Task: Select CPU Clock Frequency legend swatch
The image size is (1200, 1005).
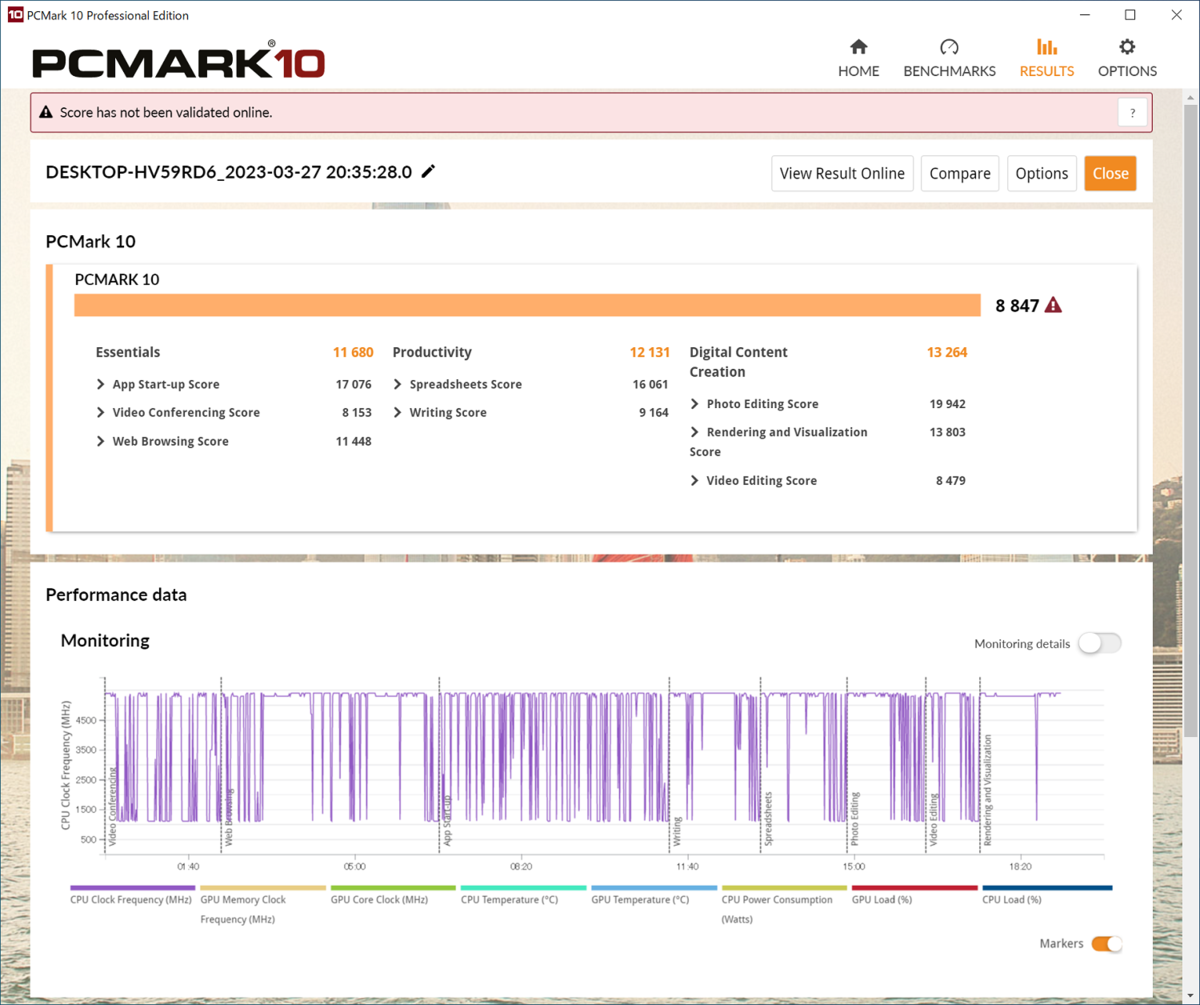Action: [x=133, y=888]
